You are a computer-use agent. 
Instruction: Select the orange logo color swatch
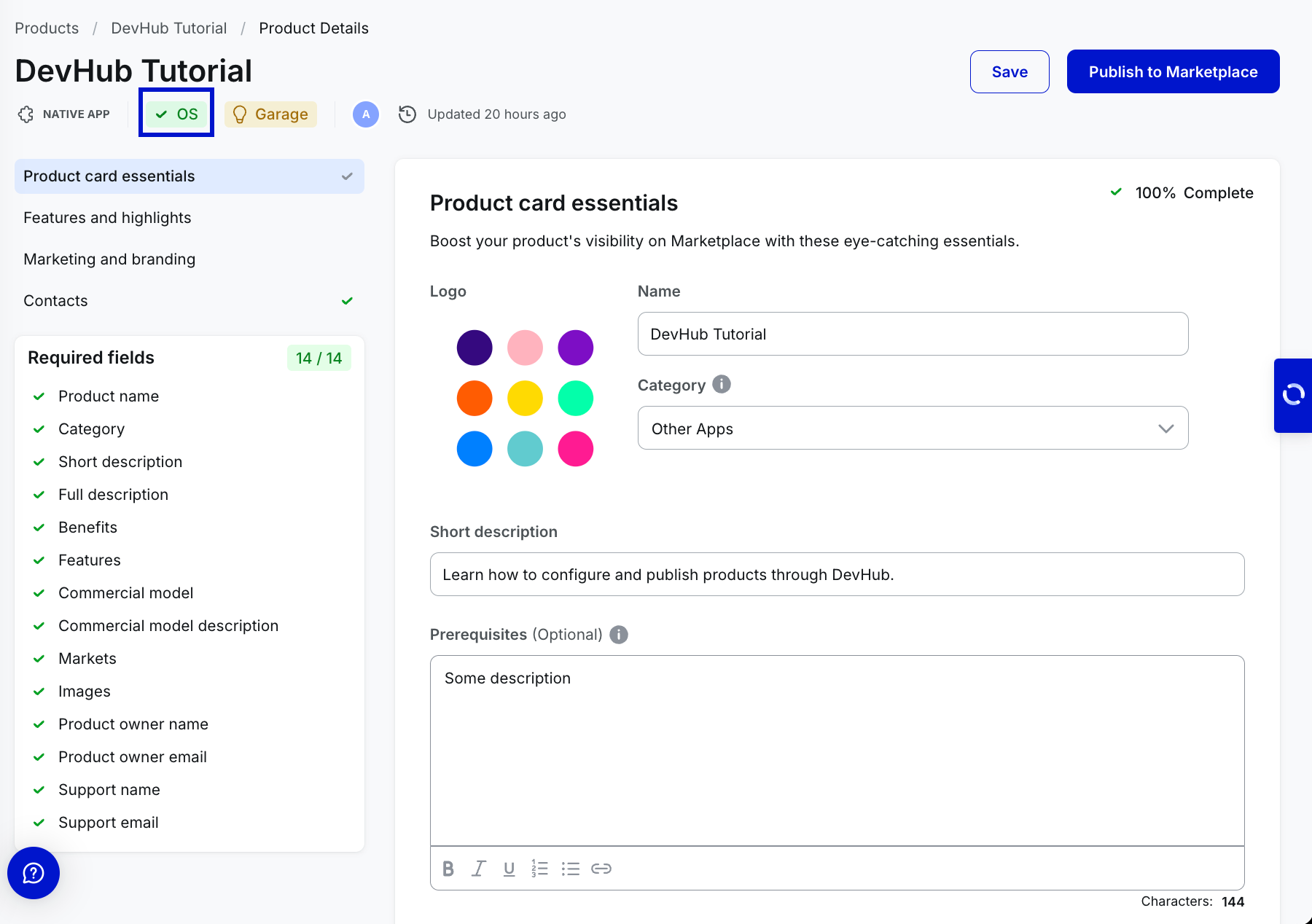(475, 399)
